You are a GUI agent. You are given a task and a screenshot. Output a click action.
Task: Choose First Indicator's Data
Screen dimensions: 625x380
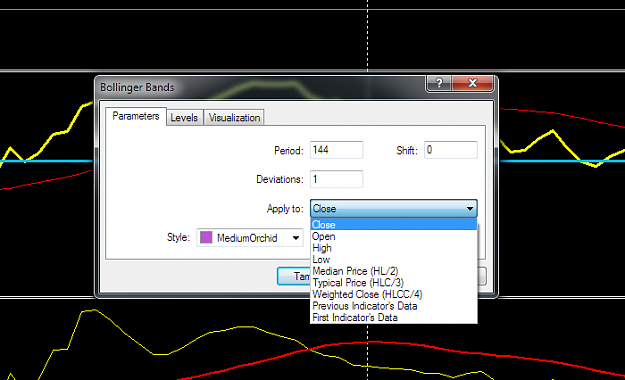[393, 317]
